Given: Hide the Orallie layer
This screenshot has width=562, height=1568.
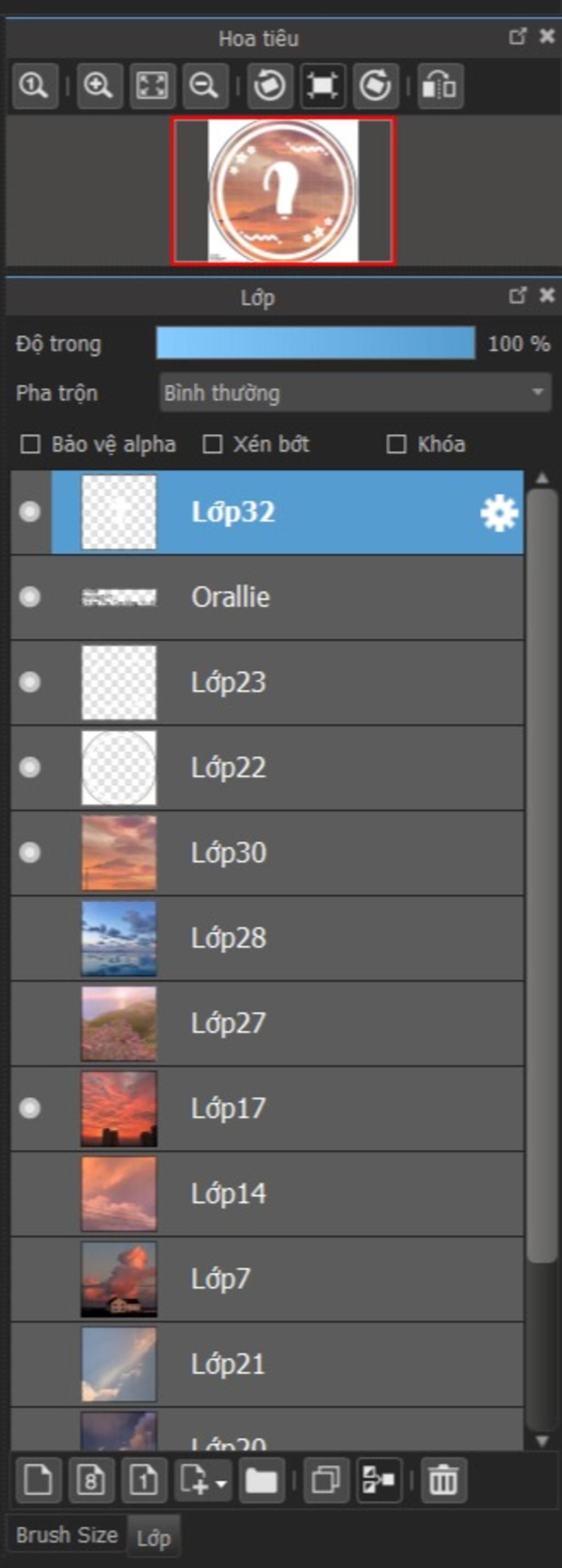Looking at the screenshot, I should coord(29,597).
